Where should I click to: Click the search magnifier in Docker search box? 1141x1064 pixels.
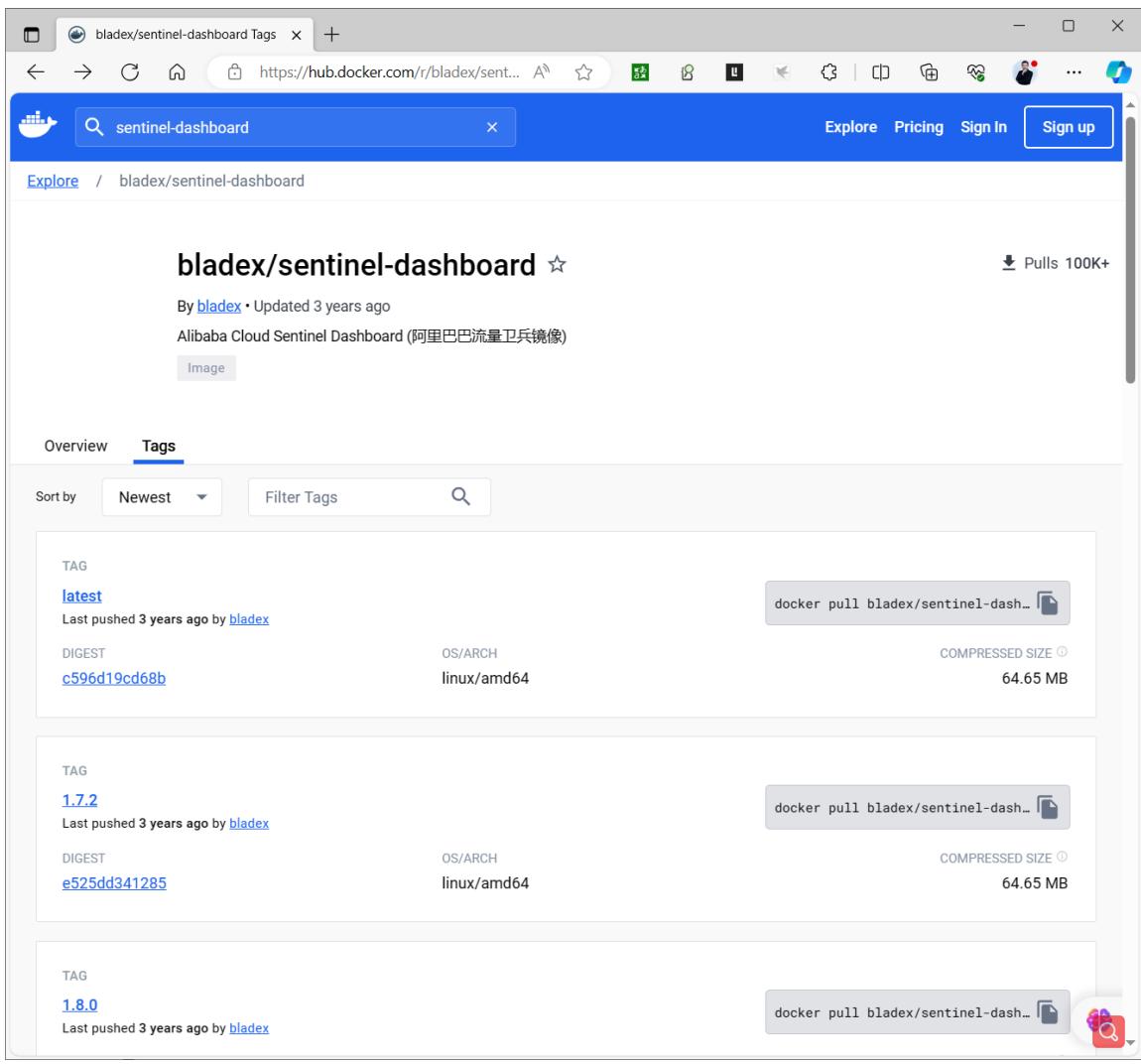click(x=94, y=127)
